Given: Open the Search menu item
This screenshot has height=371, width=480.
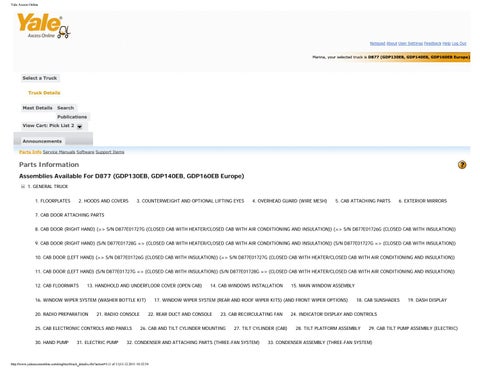Looking at the screenshot, I should [65, 108].
